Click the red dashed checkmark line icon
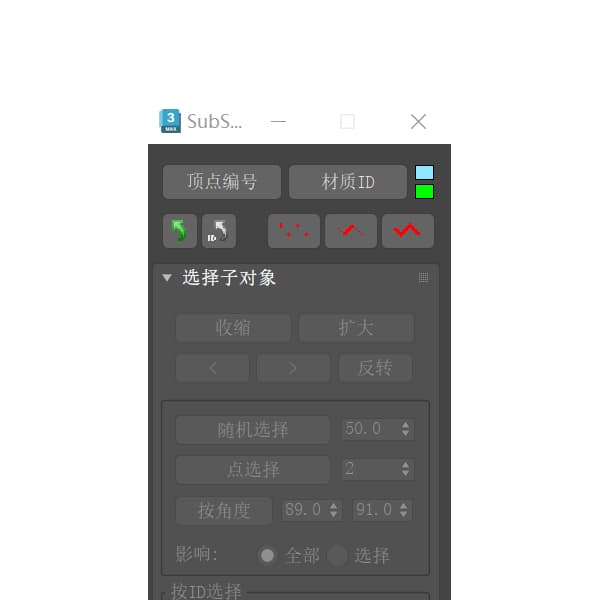This screenshot has height=600, width=600. [x=351, y=231]
